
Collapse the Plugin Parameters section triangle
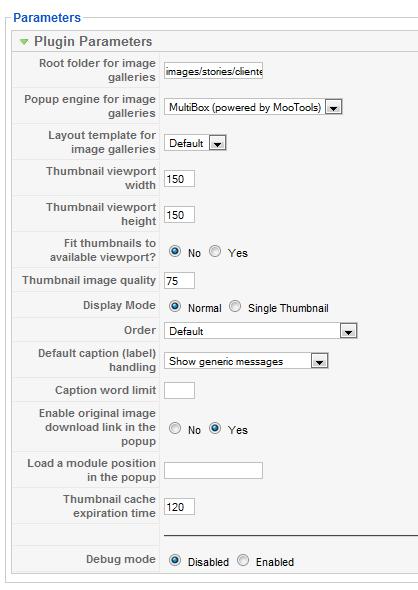(24, 42)
